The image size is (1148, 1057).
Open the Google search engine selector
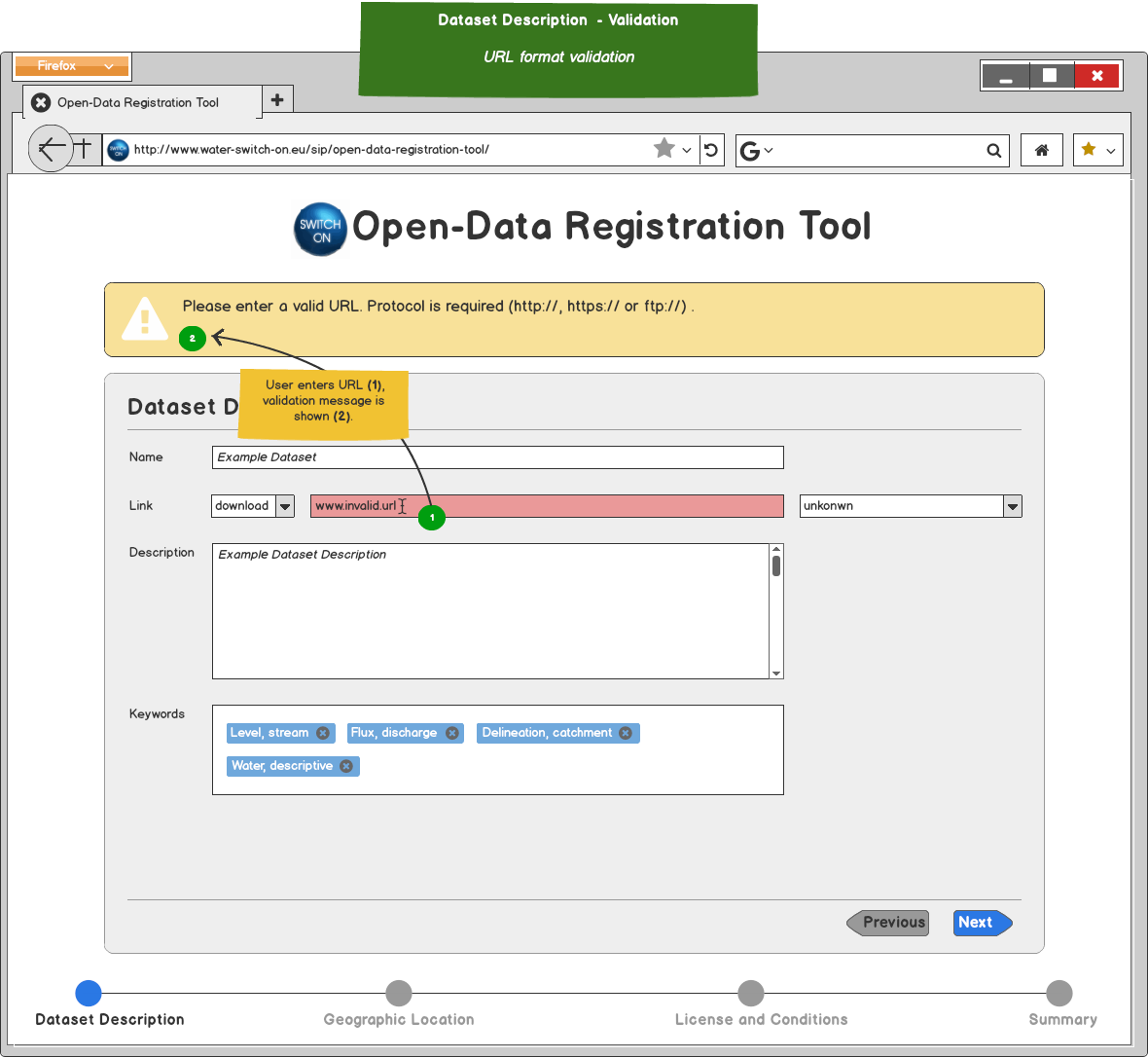(x=756, y=151)
